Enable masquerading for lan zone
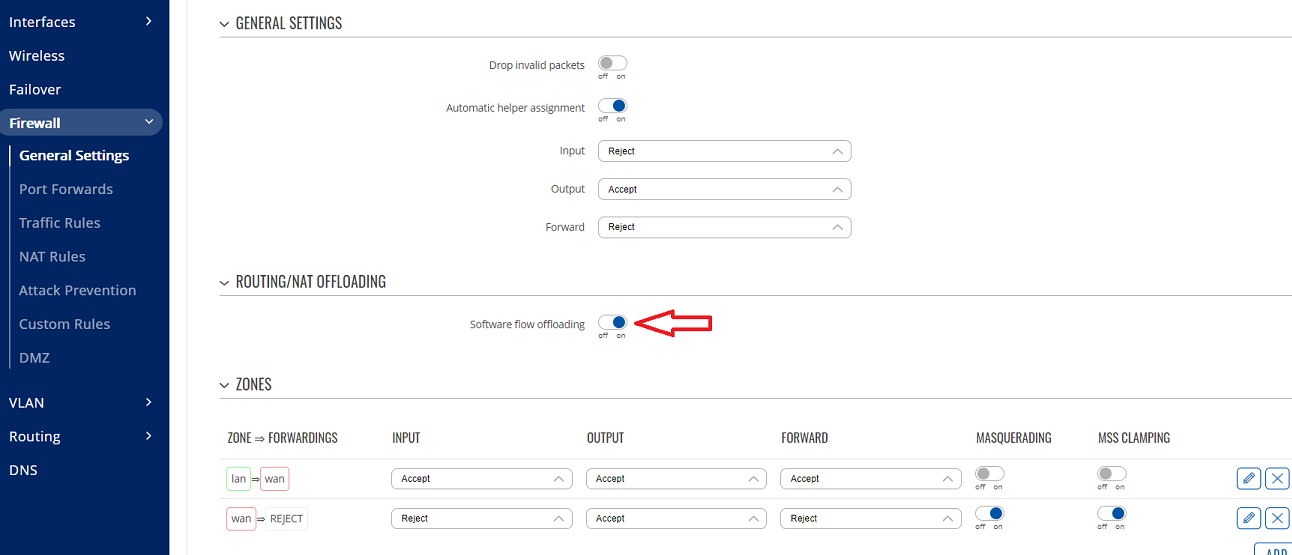 [x=990, y=474]
